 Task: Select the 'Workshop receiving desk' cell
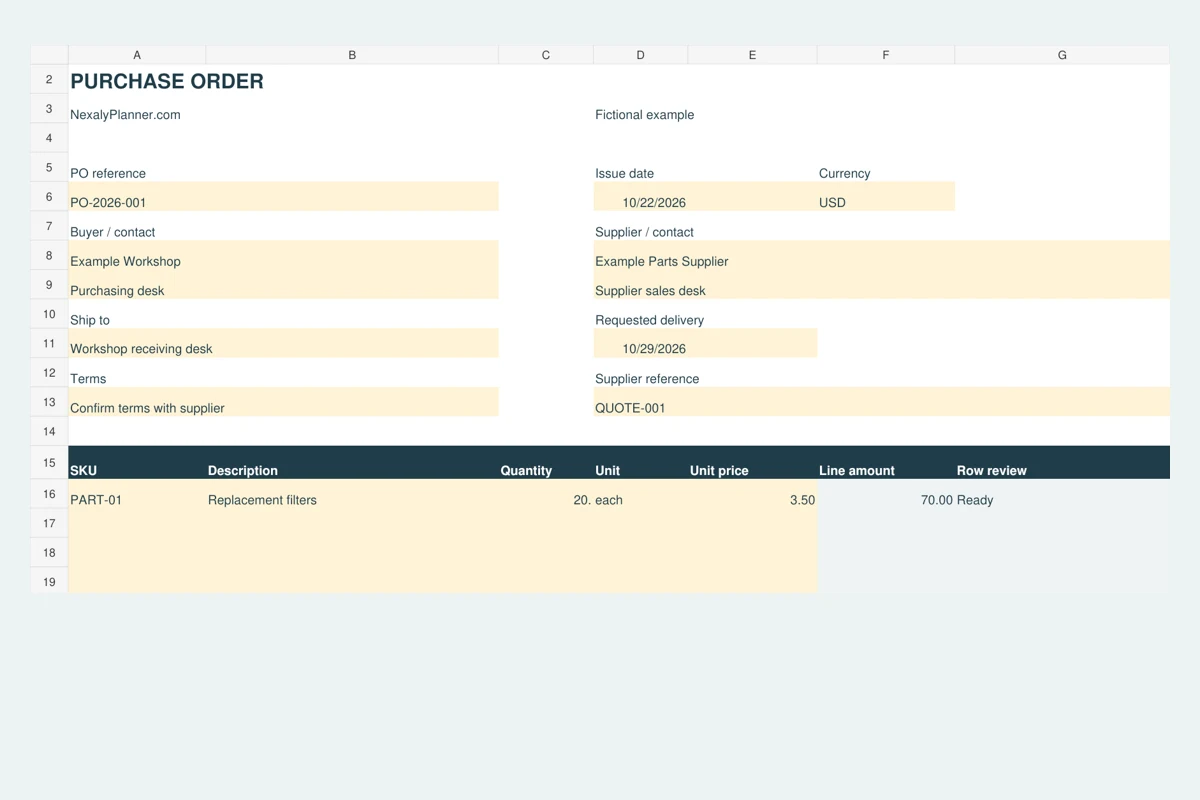coord(283,343)
